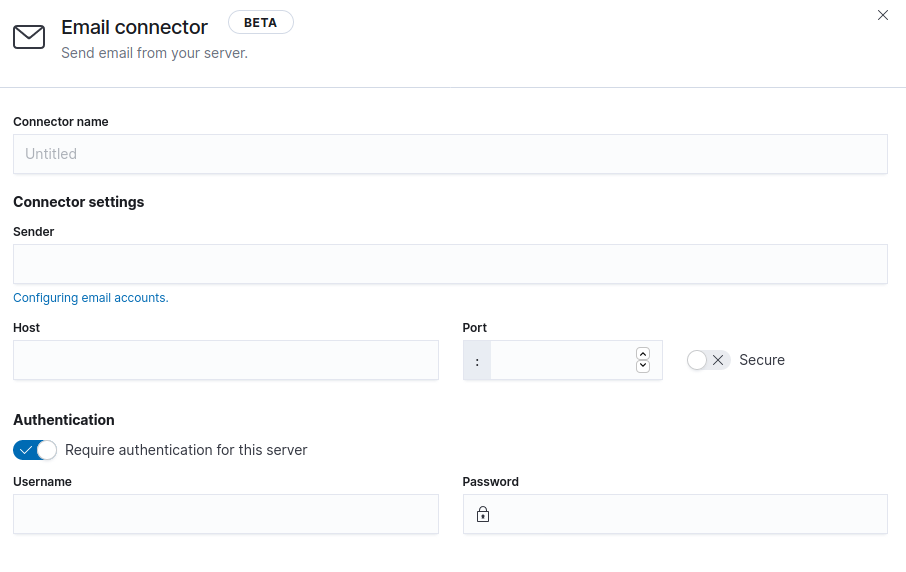Click the Email connector title
906x572 pixels.
point(134,27)
